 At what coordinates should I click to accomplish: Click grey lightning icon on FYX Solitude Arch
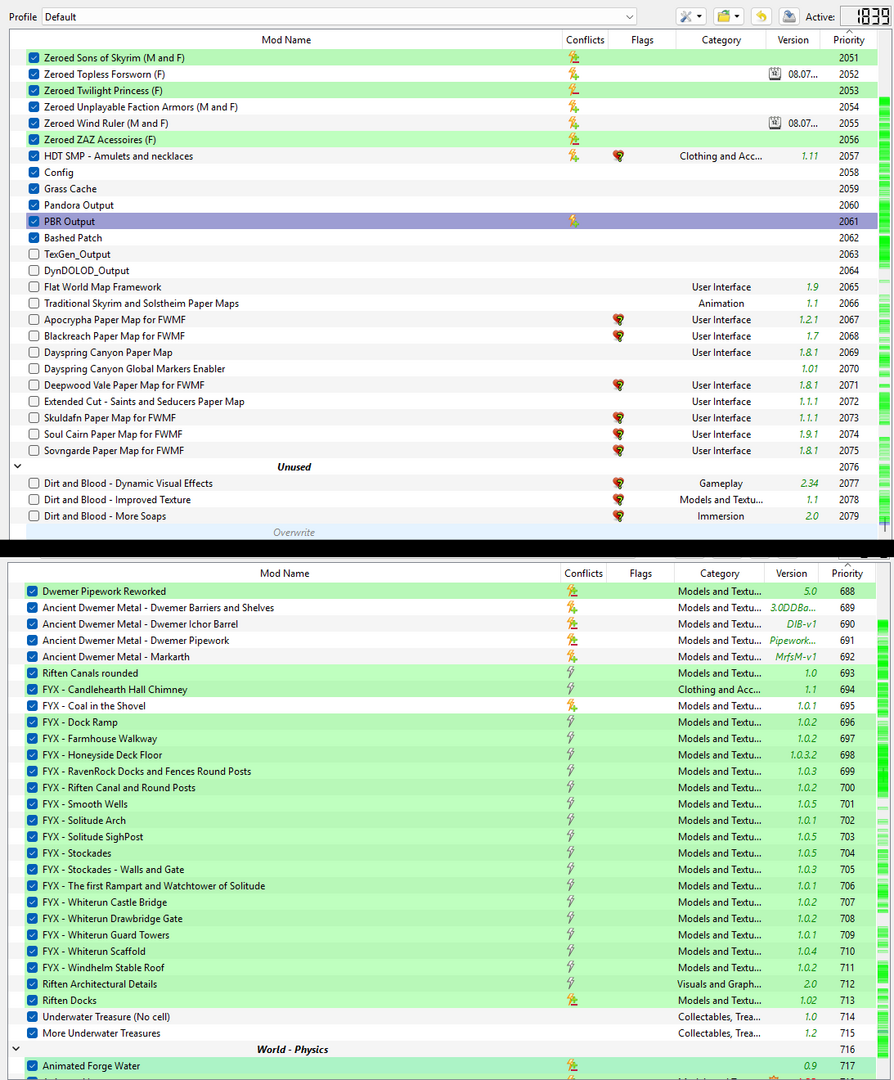click(x=571, y=820)
